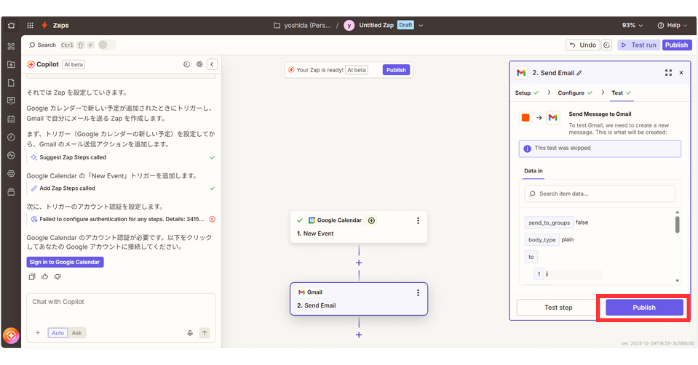Click the trigger status badge on Google Calendar step

pyautogui.click(x=371, y=220)
